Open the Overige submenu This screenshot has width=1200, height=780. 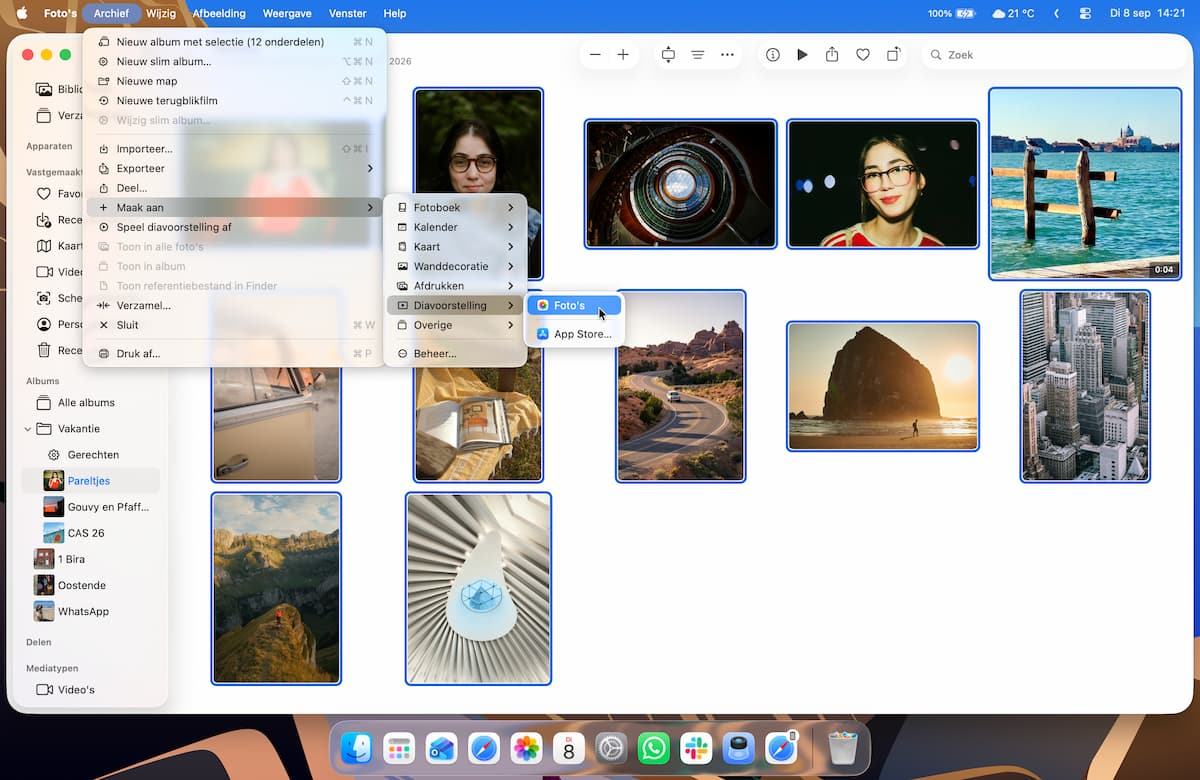coord(455,325)
